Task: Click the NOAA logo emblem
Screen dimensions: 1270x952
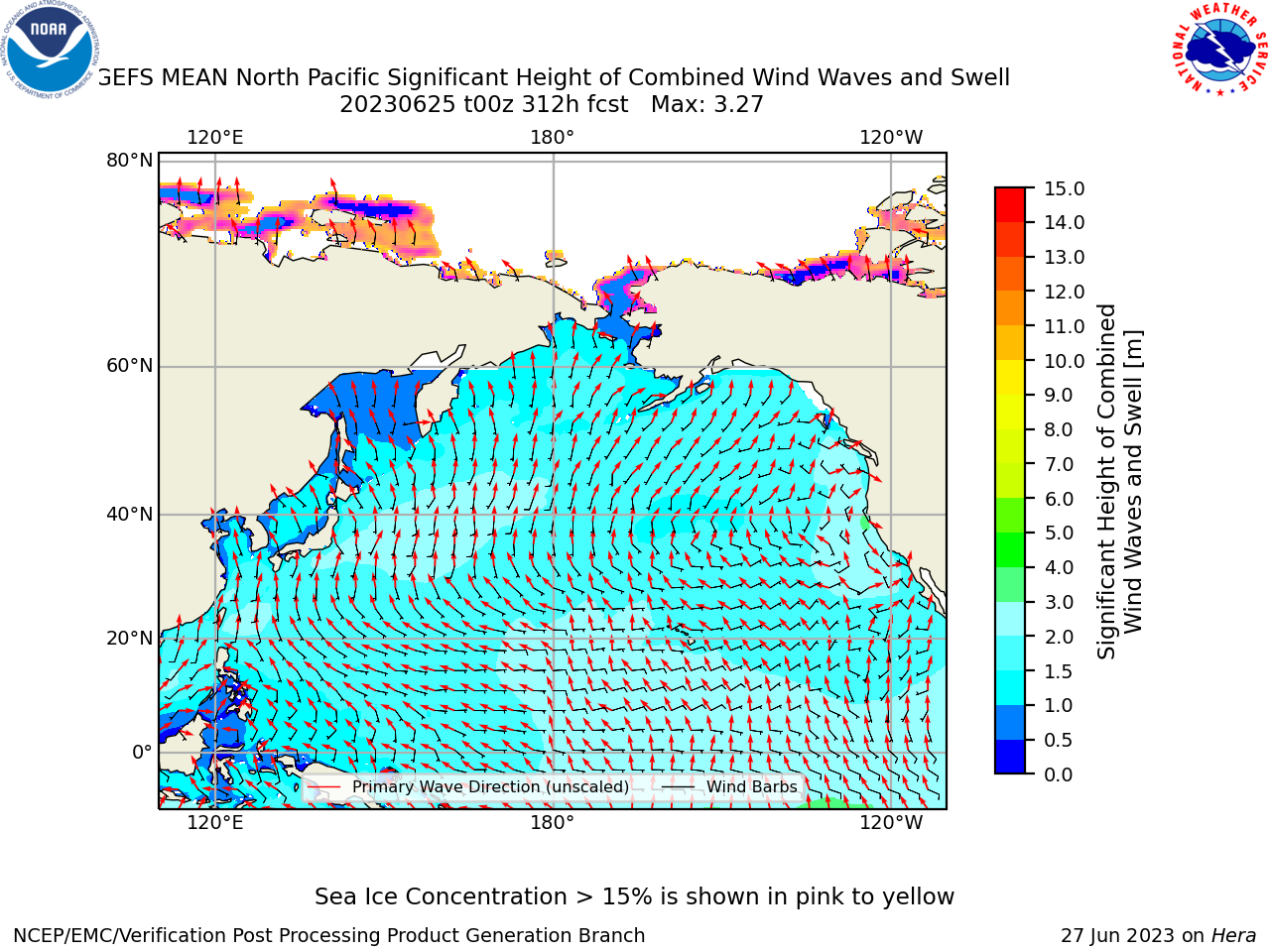Action: (x=50, y=49)
